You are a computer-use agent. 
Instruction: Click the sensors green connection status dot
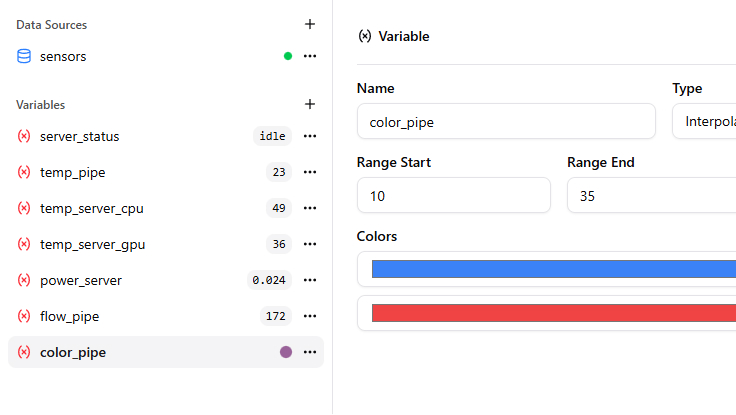pyautogui.click(x=288, y=56)
